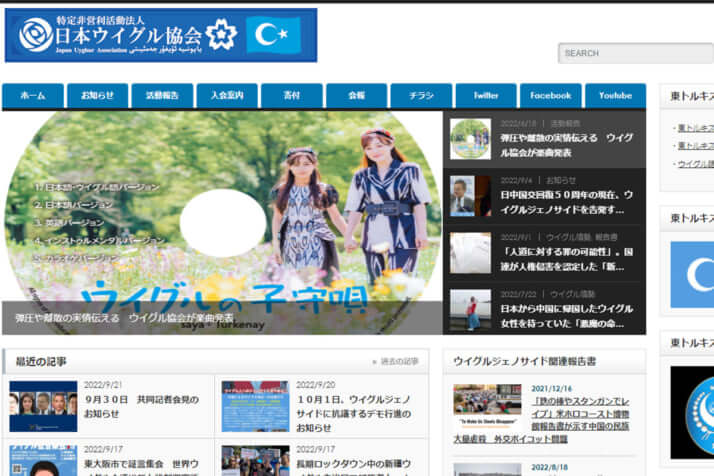Screen dimensions: 714x476
Task: Go to the Twitter menu tab
Action: (486, 96)
